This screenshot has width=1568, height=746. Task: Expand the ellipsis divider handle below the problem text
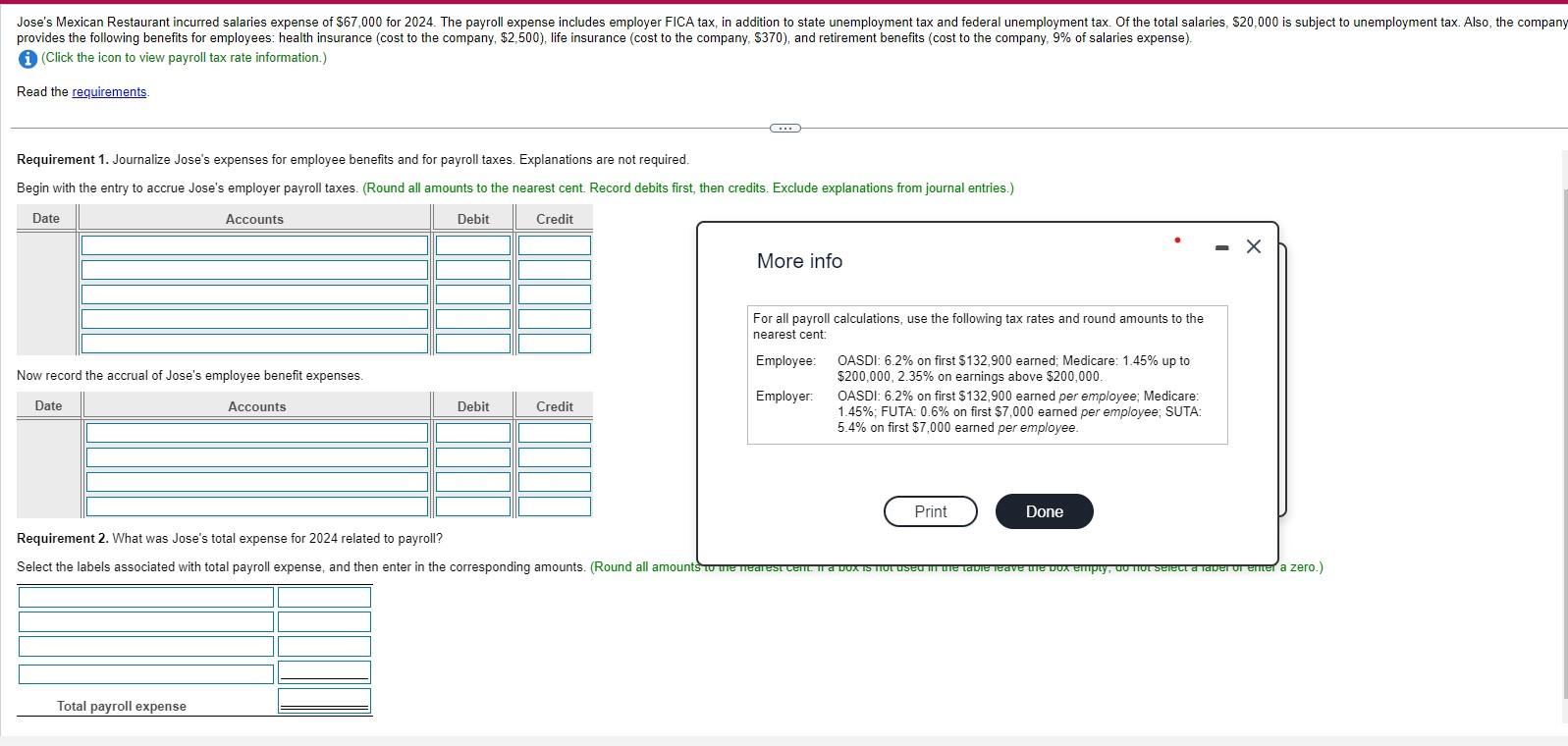[x=784, y=128]
